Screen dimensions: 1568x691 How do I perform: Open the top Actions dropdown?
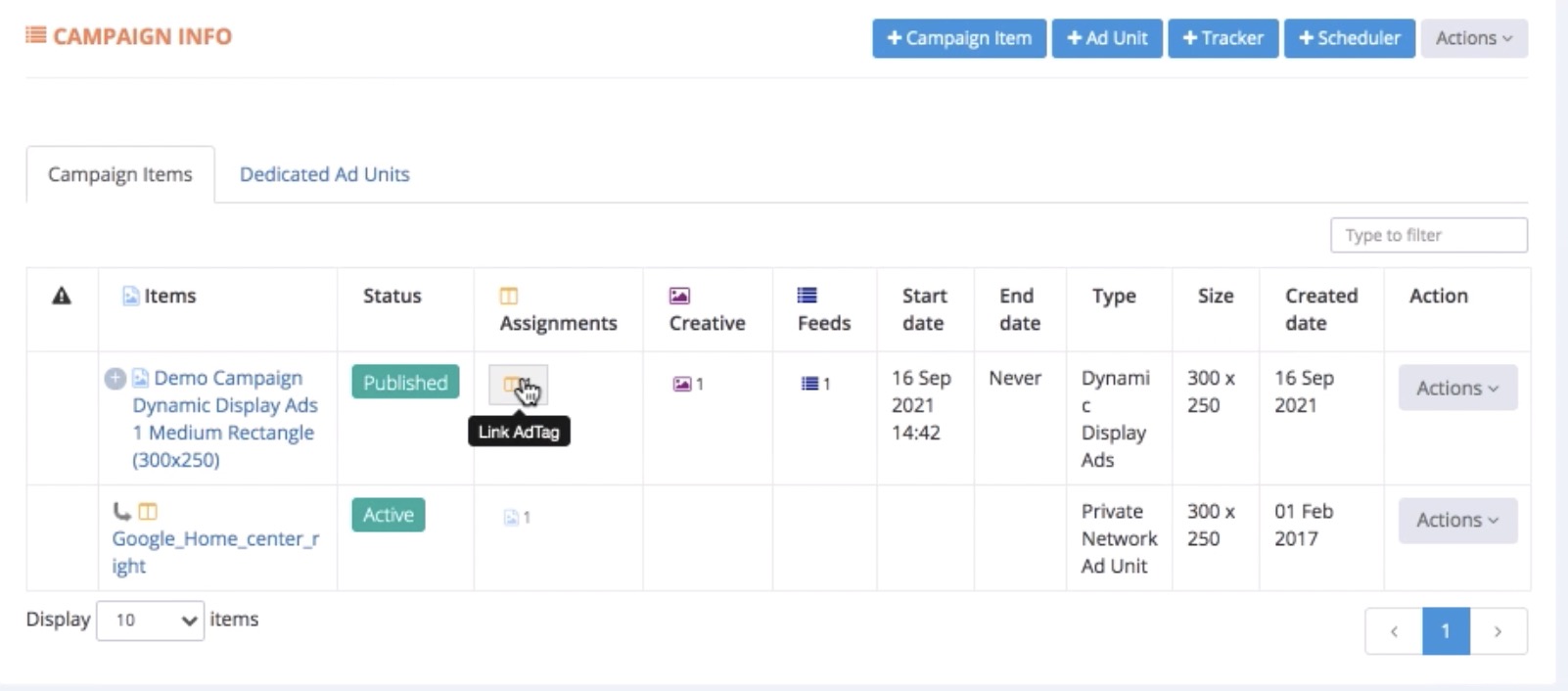coord(1473,38)
